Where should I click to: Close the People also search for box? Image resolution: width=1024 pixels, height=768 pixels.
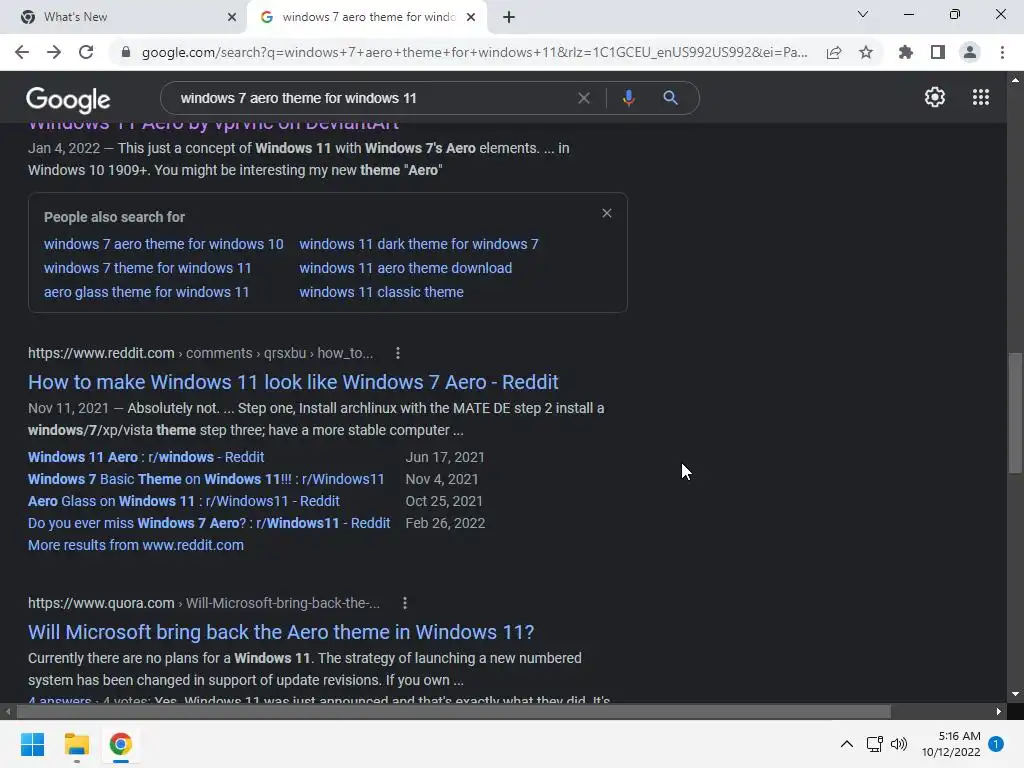tap(607, 214)
